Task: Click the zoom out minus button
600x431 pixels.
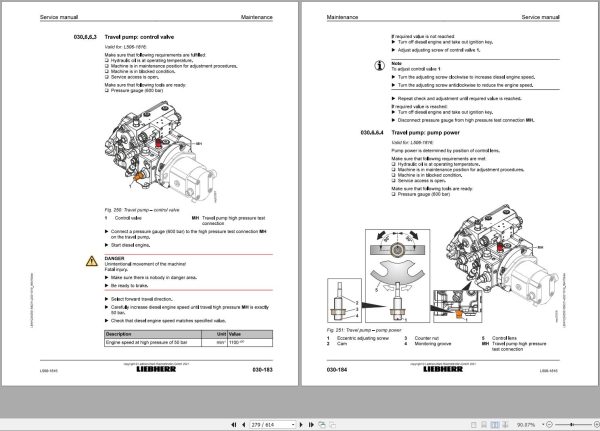Action: 549,424
